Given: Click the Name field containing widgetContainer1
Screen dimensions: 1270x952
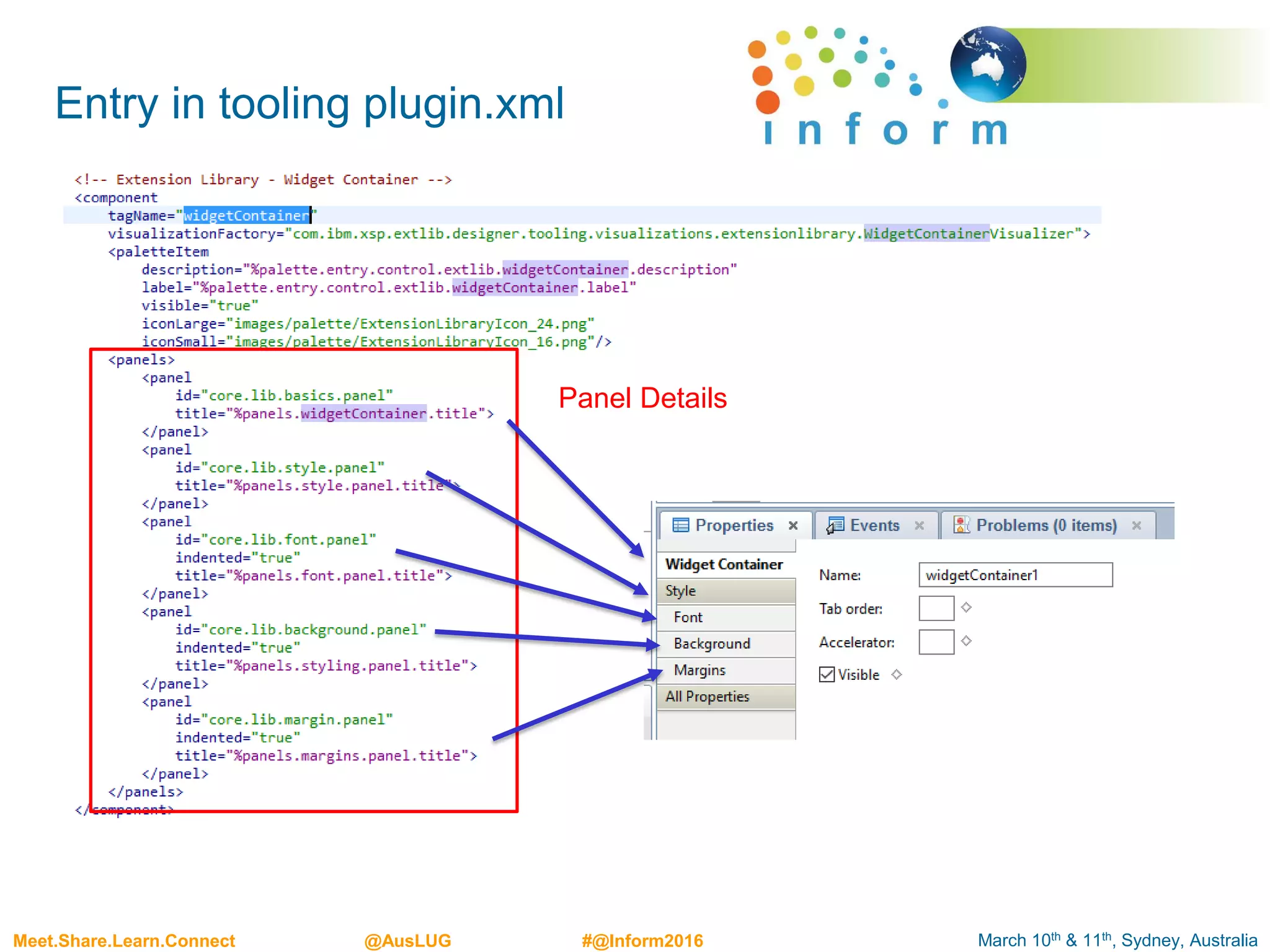Looking at the screenshot, I should point(1015,575).
